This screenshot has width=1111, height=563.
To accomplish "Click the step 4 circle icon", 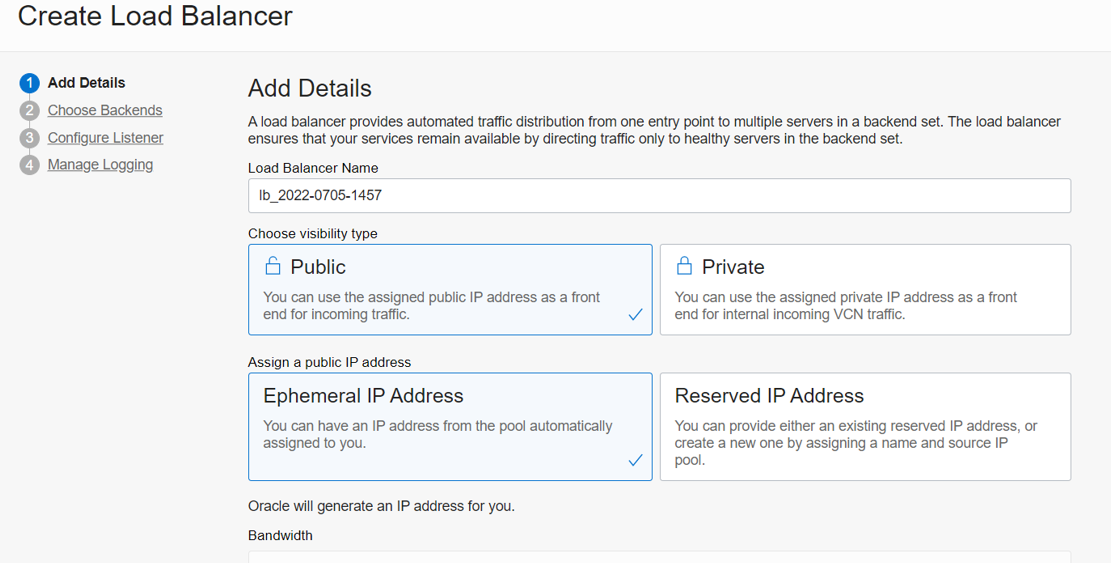I will pos(29,165).
